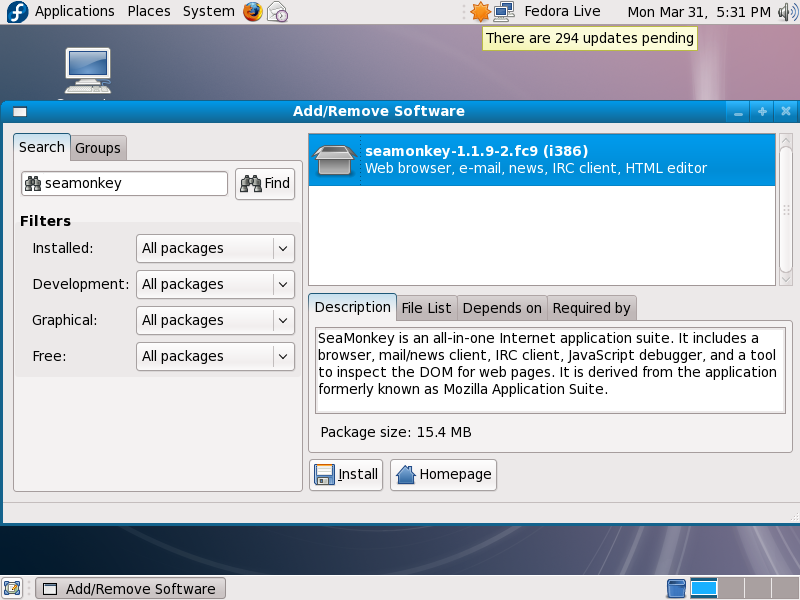Click the Add/Remove Software taskbar button
This screenshot has height=600, width=800.
pos(131,589)
